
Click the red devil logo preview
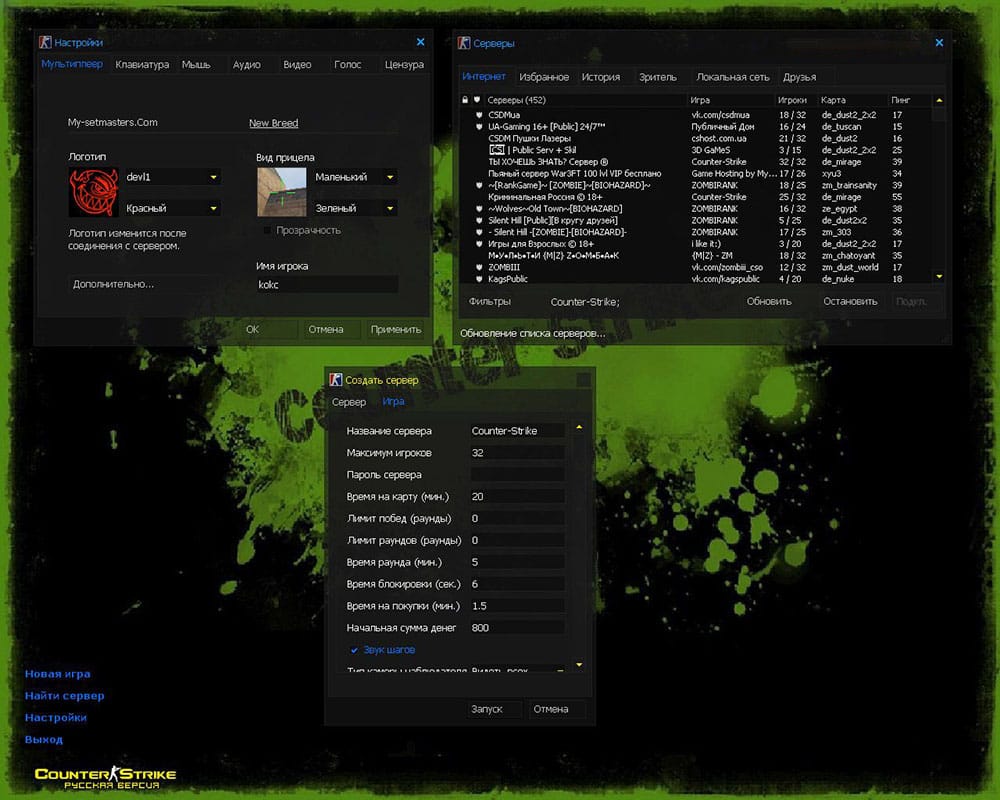click(x=94, y=193)
